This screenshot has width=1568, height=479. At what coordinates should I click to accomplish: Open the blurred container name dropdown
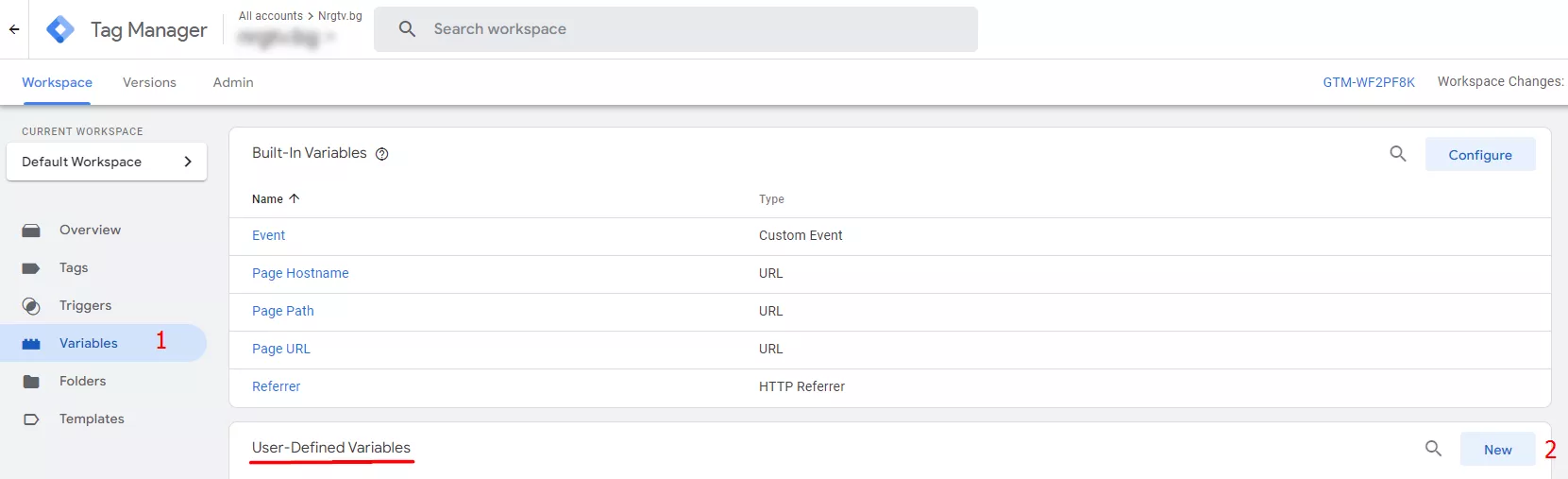coord(287,38)
